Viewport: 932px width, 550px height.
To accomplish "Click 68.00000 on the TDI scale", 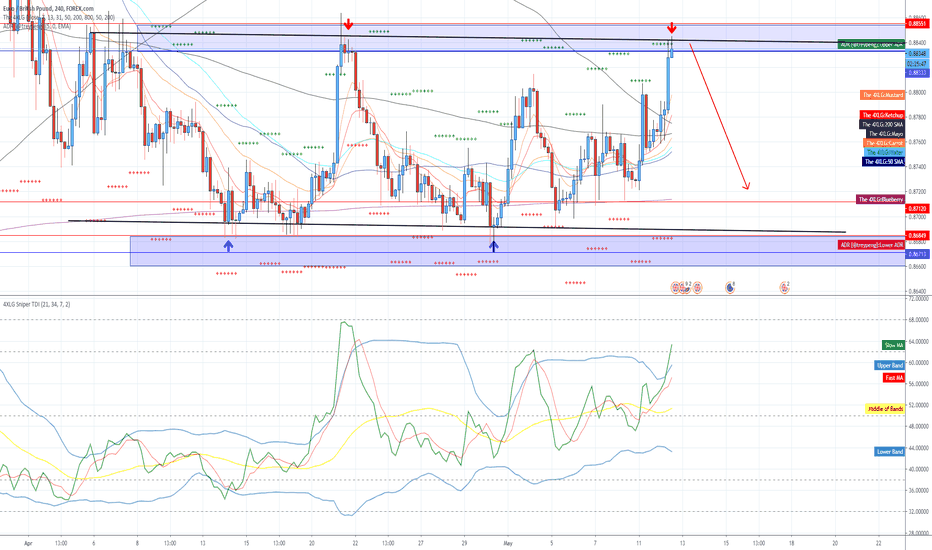I will coord(919,320).
